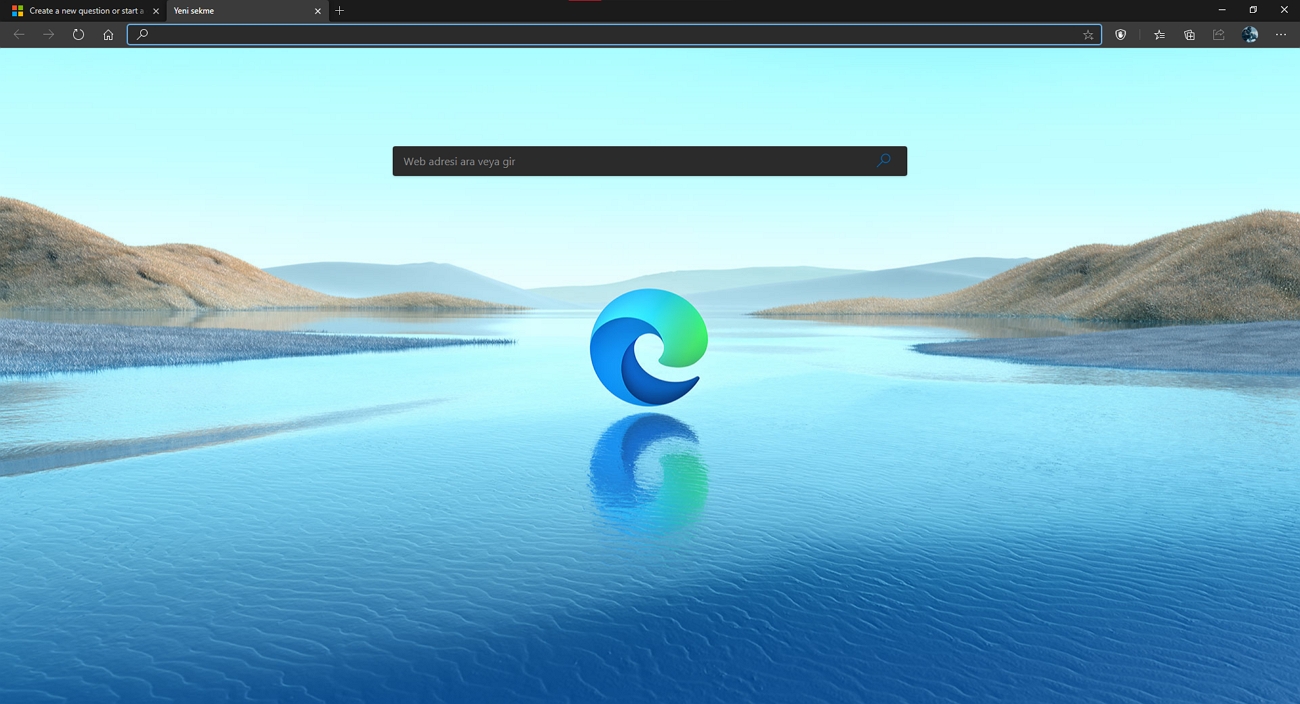Switch to the Create a new question tab
The height and width of the screenshot is (704, 1300).
(80, 11)
